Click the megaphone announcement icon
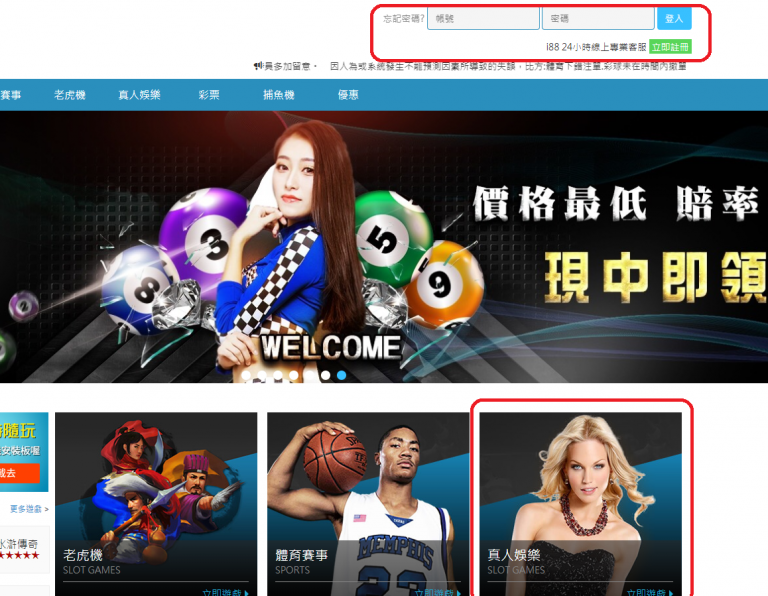Viewport: 768px width, 596px height. tap(259, 66)
